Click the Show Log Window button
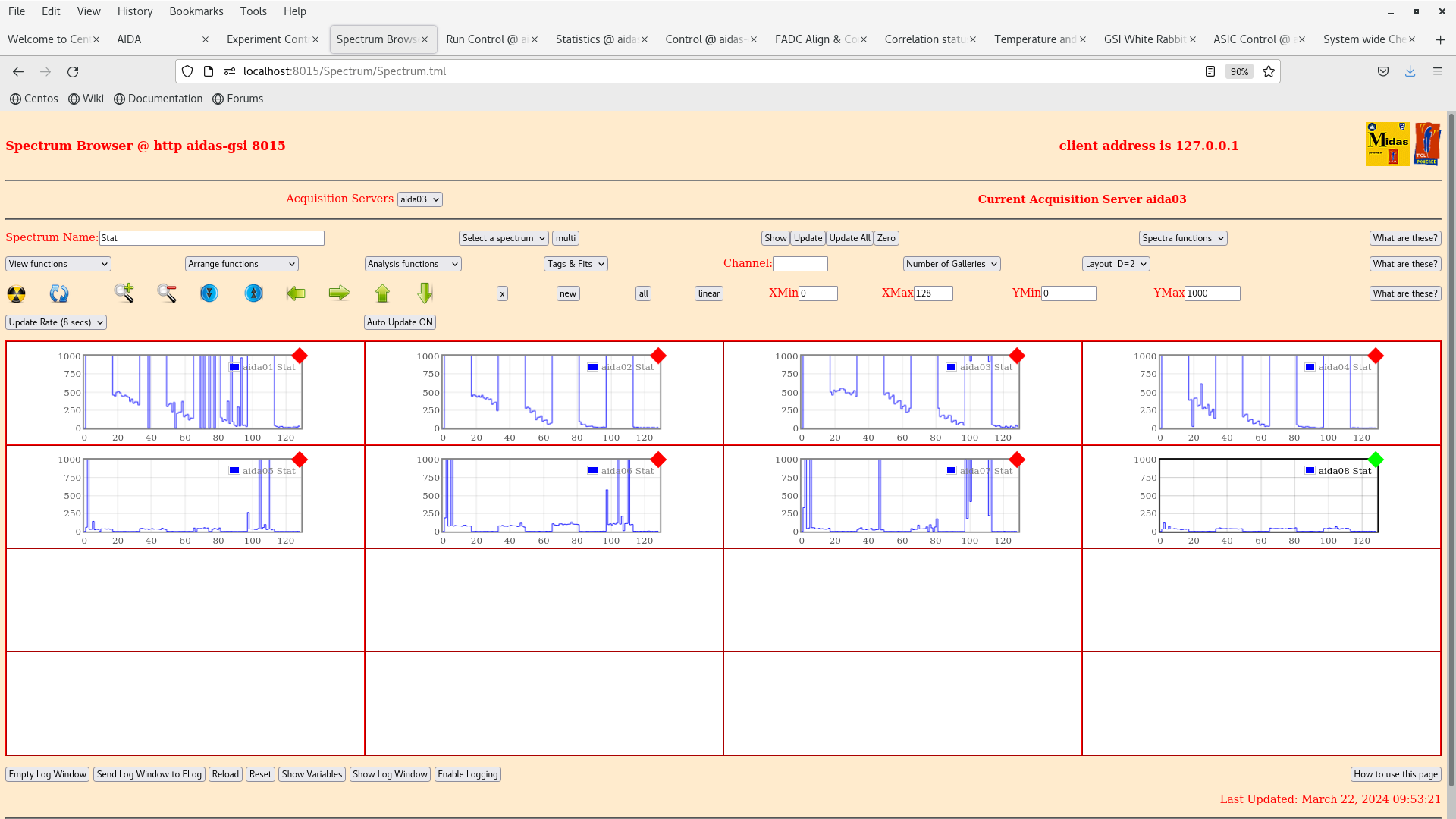This screenshot has width=1456, height=819. point(390,774)
